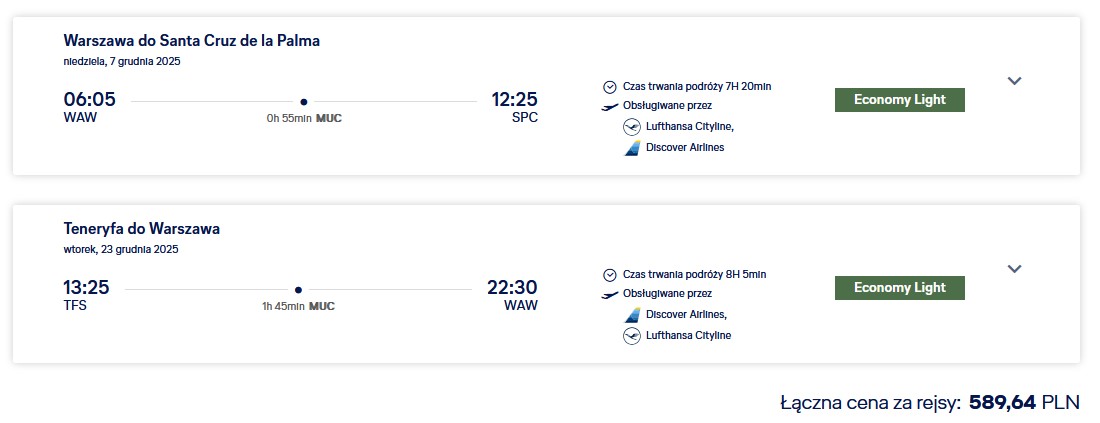Click the MUC stopover dot on the outbound timeline
The width and height of the screenshot is (1100, 423).
click(304, 102)
